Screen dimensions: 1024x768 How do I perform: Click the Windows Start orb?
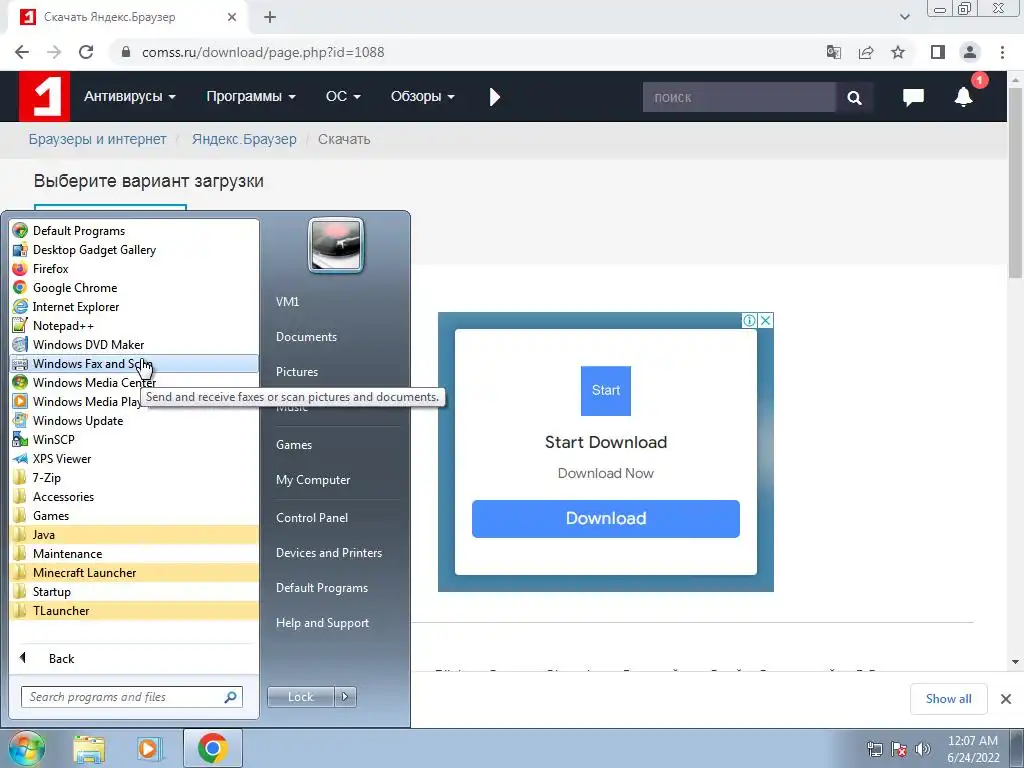coord(26,748)
